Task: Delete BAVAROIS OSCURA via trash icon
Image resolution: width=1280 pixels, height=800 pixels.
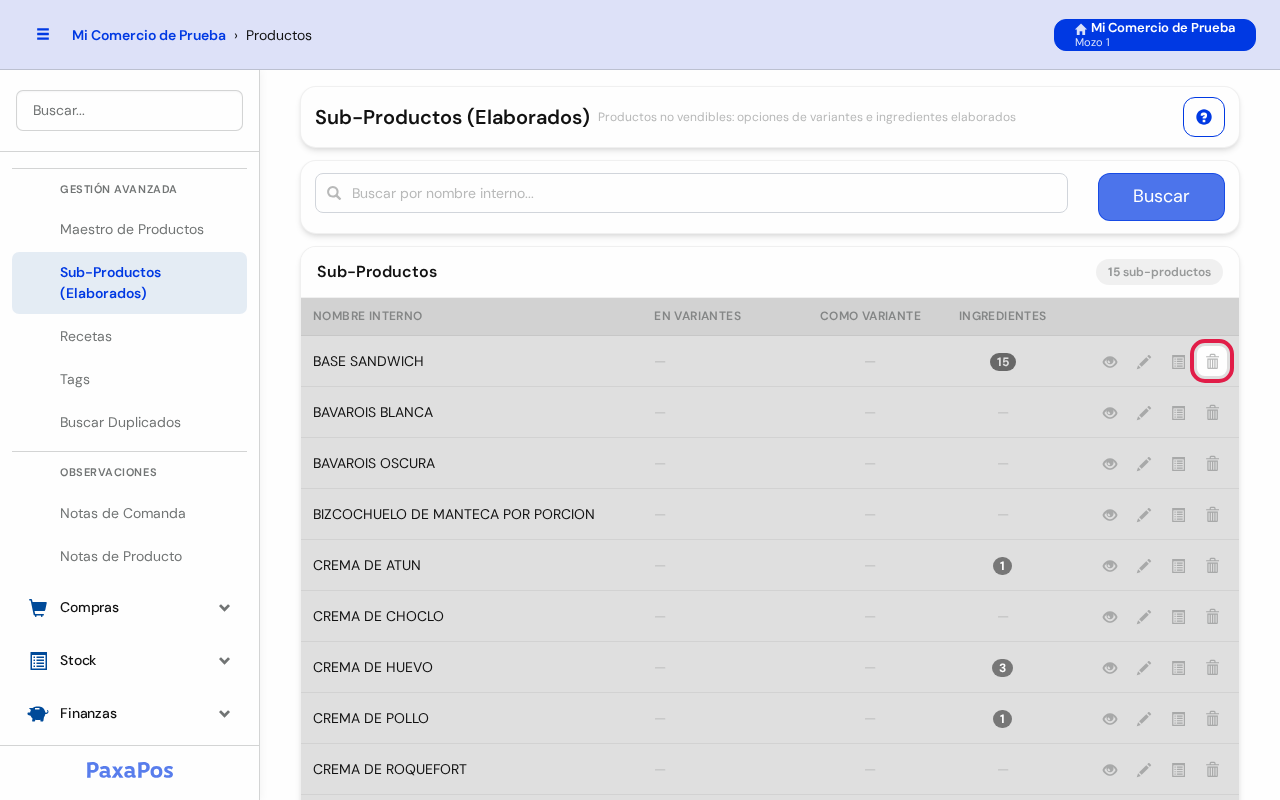Action: coord(1212,464)
